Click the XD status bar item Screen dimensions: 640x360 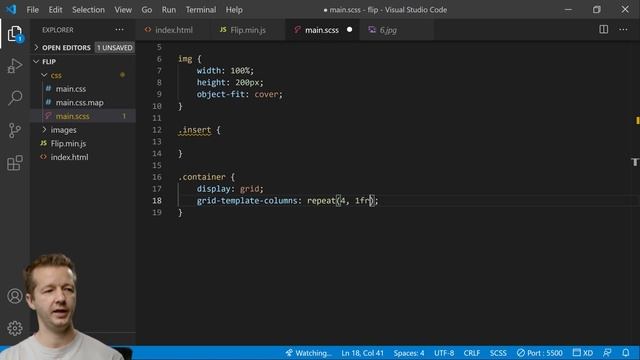[x=583, y=353]
